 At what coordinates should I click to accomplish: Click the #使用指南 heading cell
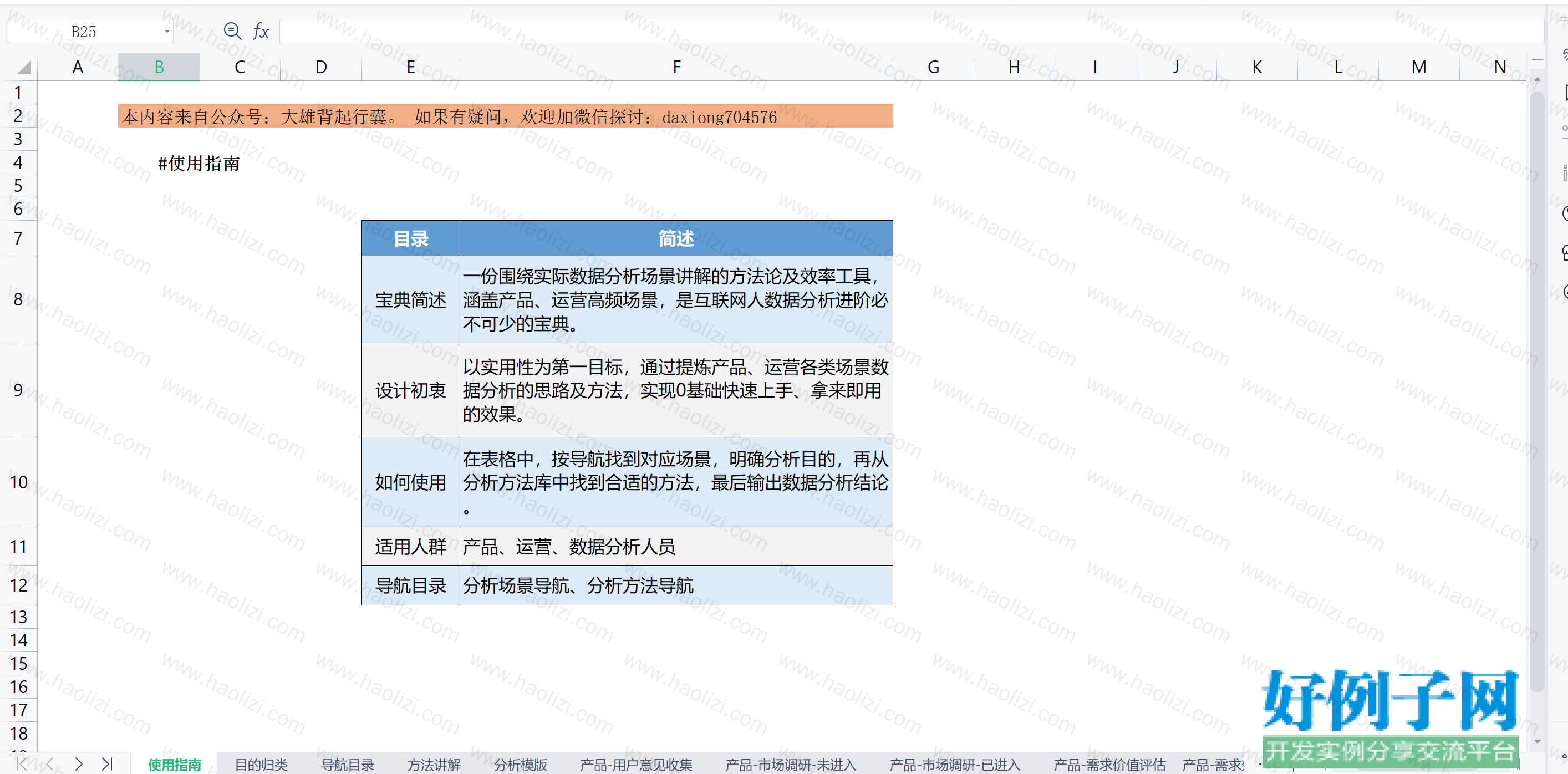199,162
